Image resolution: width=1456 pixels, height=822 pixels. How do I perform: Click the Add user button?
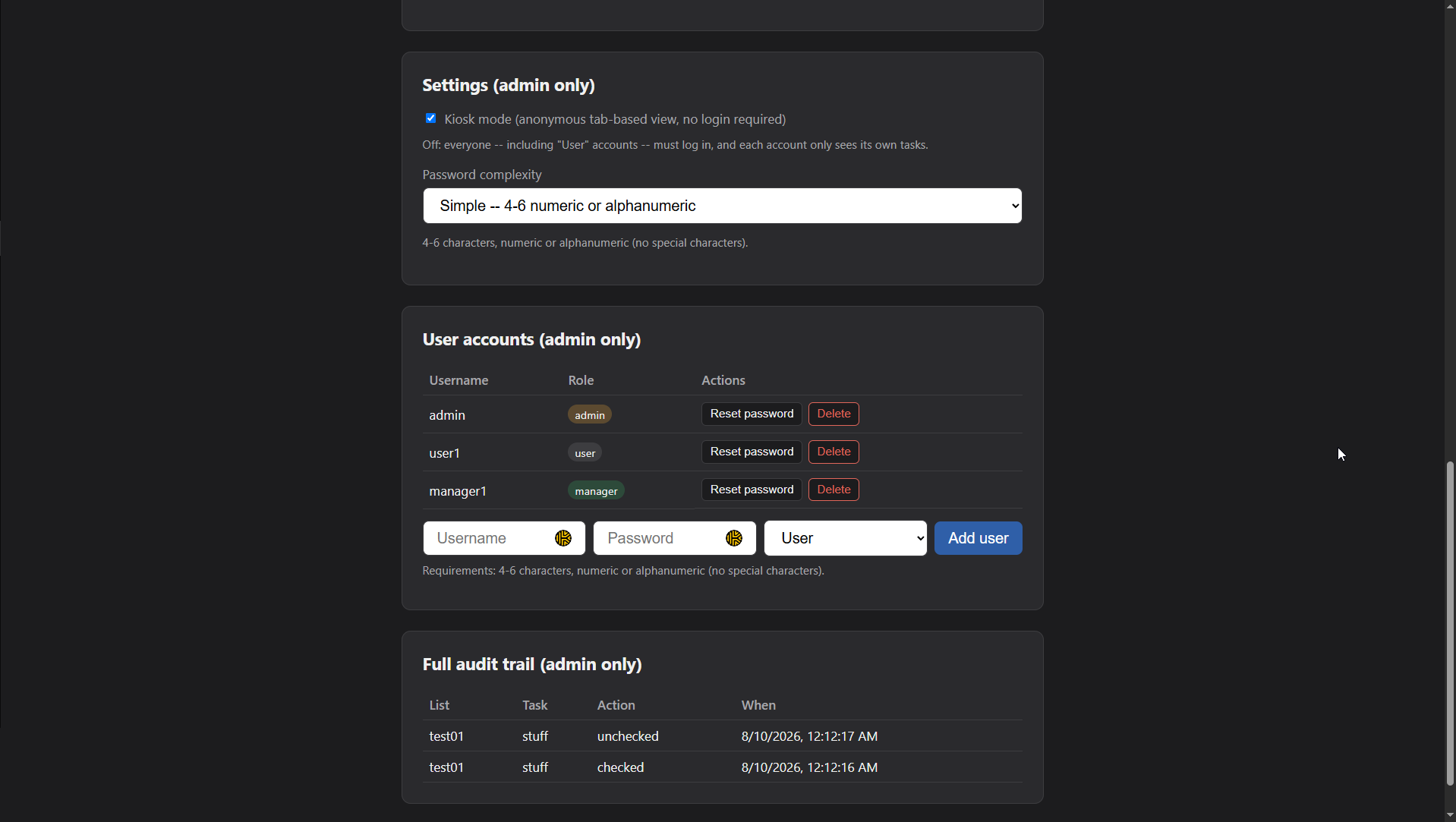tap(978, 538)
